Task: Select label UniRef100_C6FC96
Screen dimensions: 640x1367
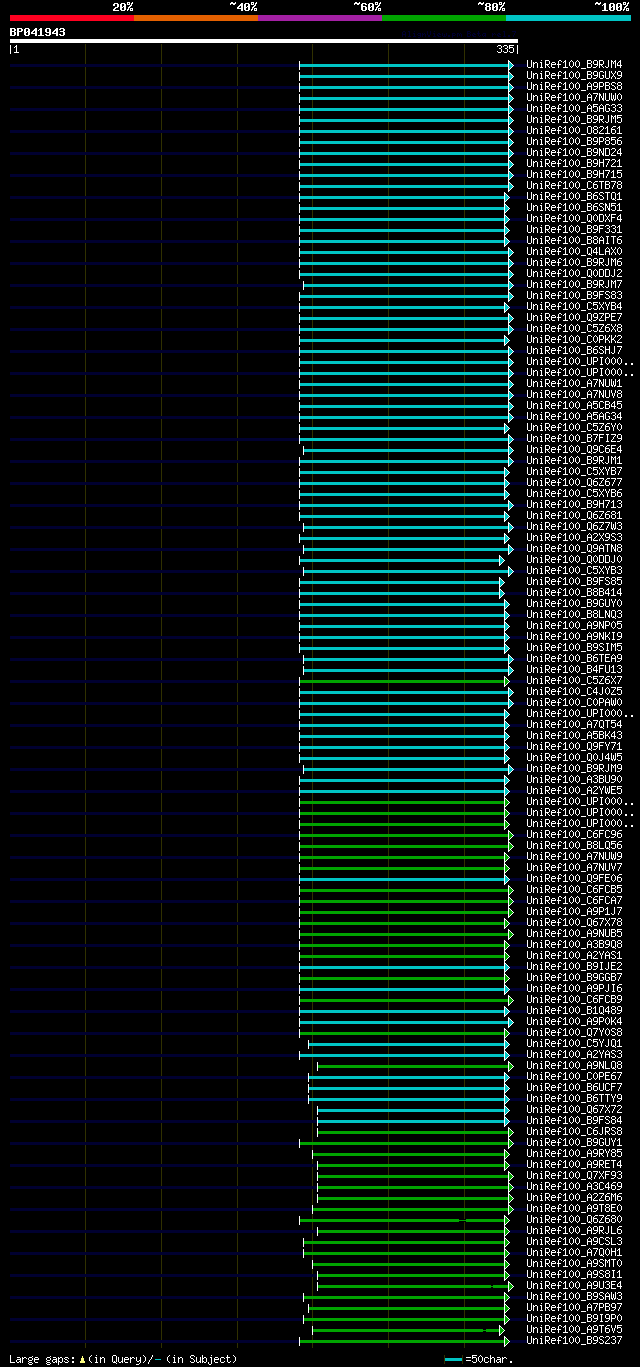Action: coord(574,835)
